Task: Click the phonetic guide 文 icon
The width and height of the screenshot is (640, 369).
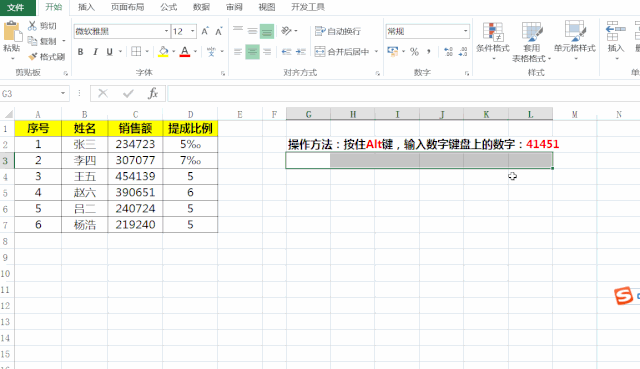Action: pyautogui.click(x=211, y=51)
